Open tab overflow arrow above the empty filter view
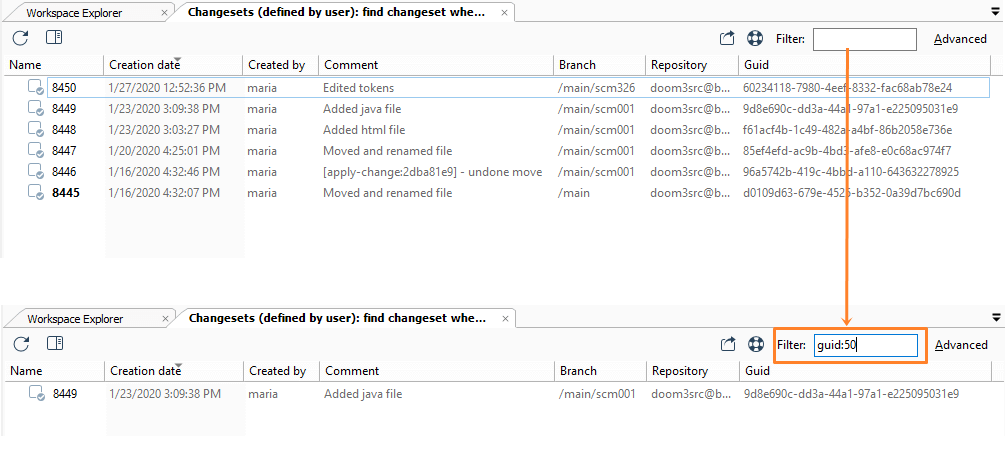 (995, 11)
